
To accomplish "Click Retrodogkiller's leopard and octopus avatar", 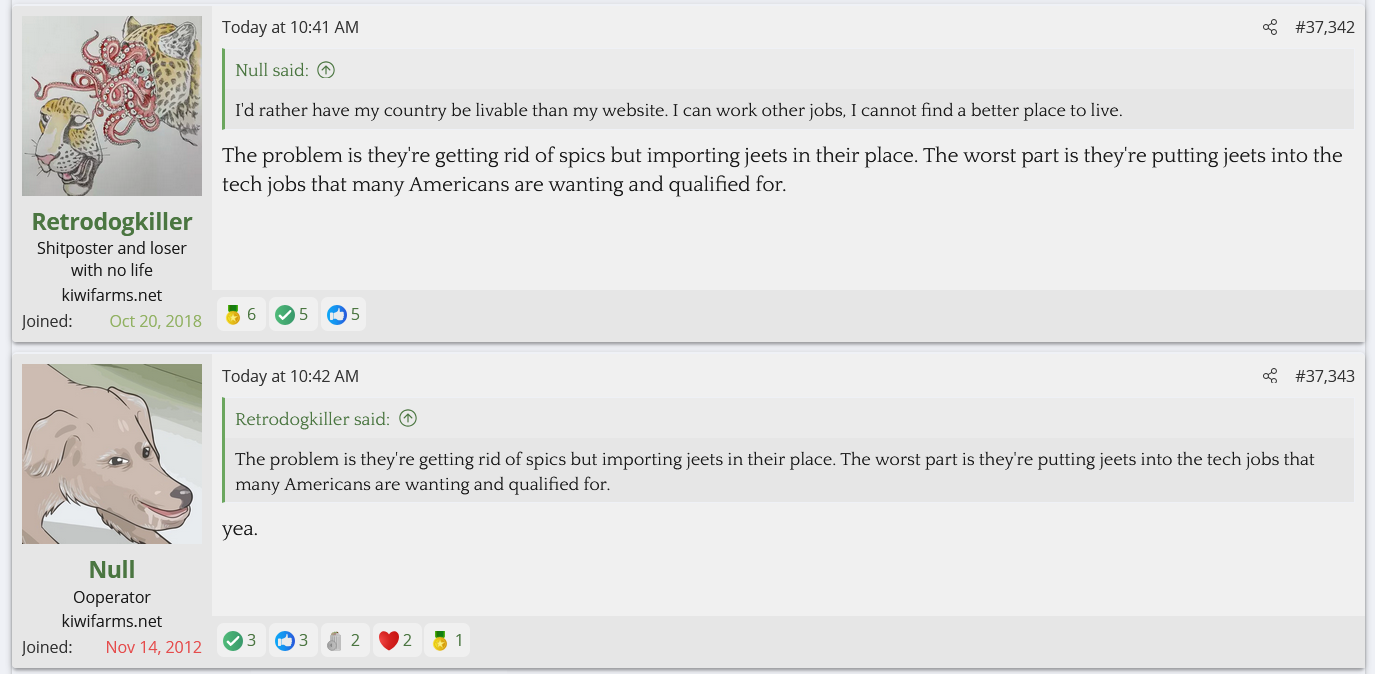I will 112,106.
